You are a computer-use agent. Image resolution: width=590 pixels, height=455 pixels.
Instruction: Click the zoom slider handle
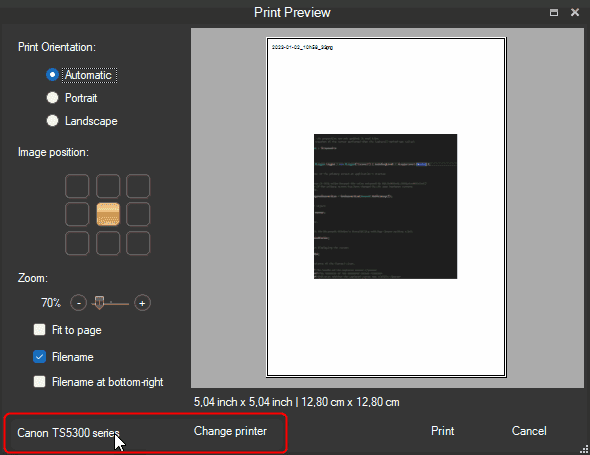(x=99, y=303)
